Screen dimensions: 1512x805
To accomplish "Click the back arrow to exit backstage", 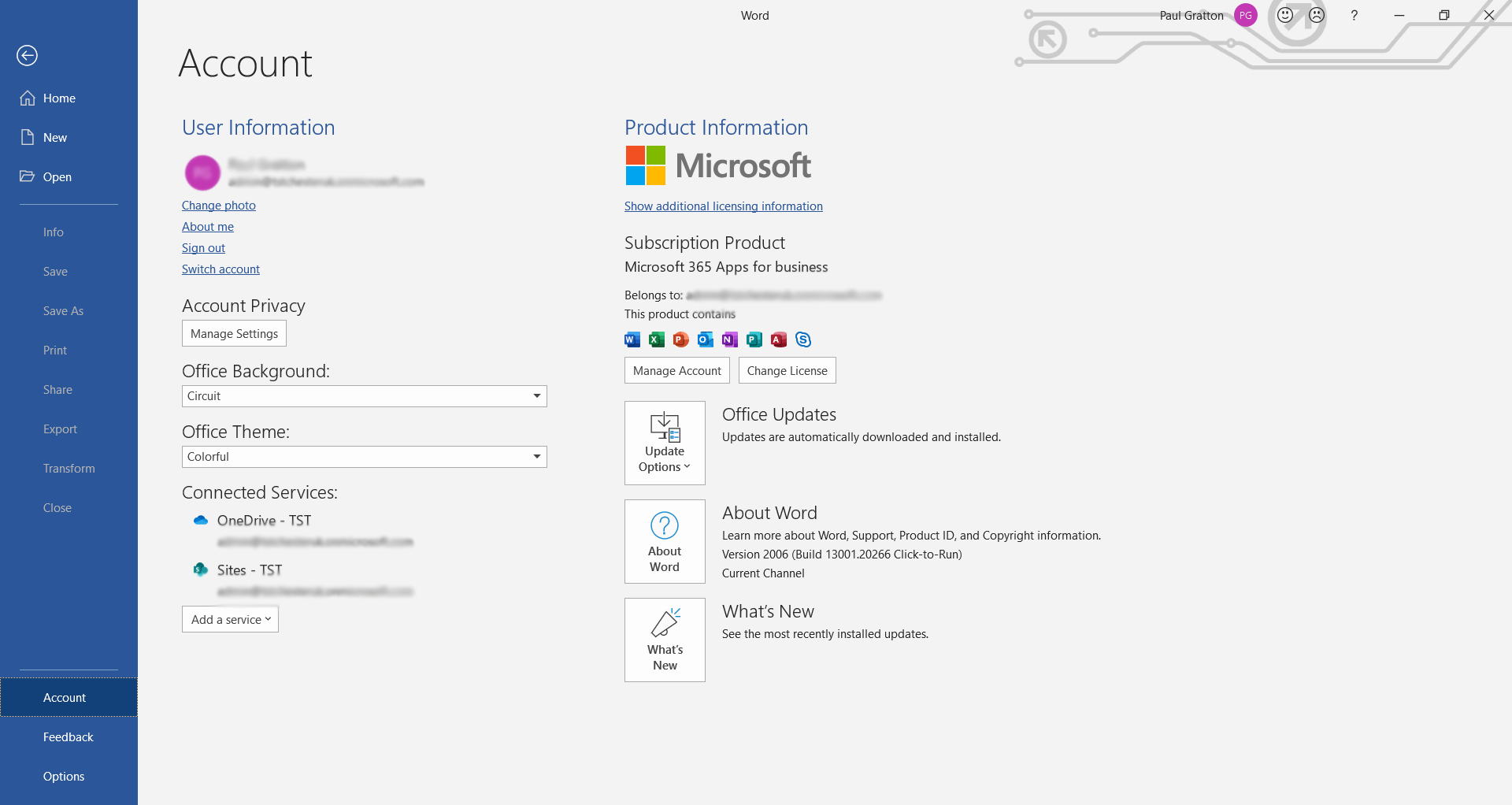I will [x=28, y=55].
